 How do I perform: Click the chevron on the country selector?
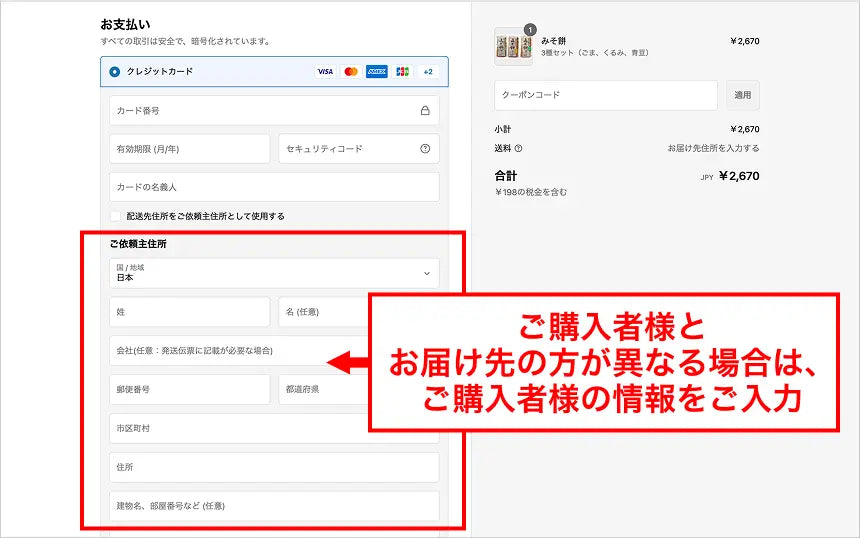[427, 273]
